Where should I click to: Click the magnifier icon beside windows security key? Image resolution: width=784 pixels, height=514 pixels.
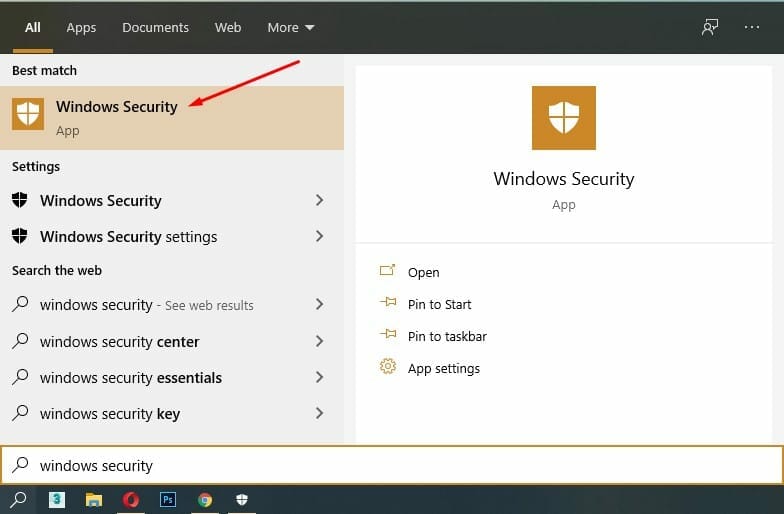(20, 413)
